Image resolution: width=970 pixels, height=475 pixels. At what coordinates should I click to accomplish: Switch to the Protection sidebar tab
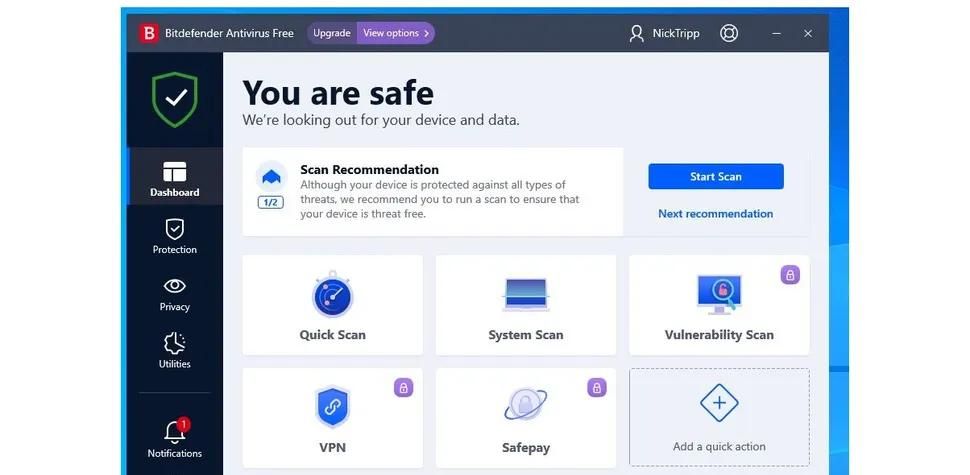tap(174, 236)
